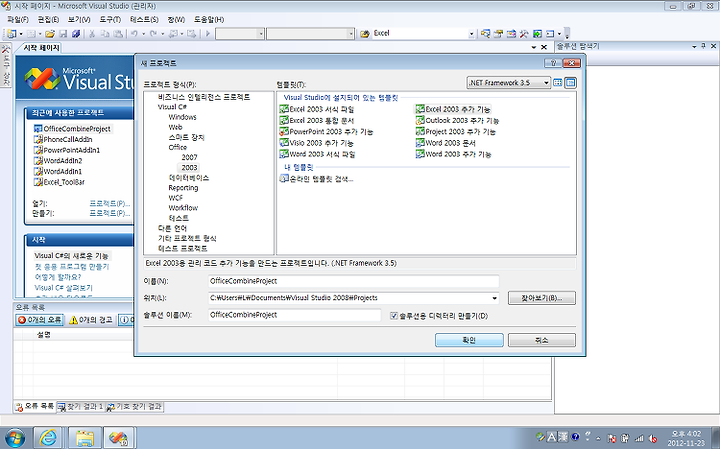Open the 파일(F) menu
Screen dimensions: 720x449
[18, 19]
